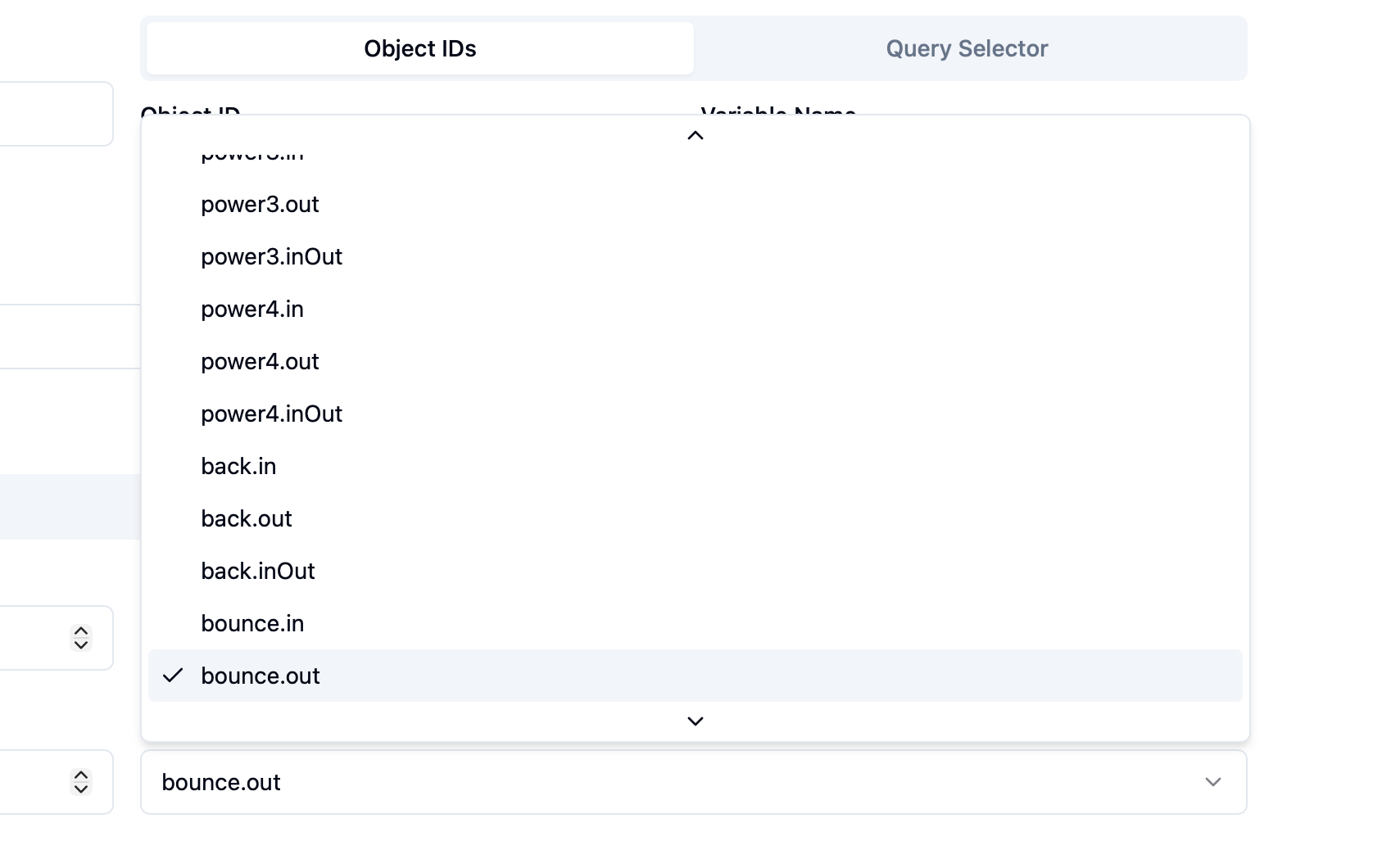Click the downward scroll chevron in the list
This screenshot has height=868, width=1373.
(x=695, y=721)
